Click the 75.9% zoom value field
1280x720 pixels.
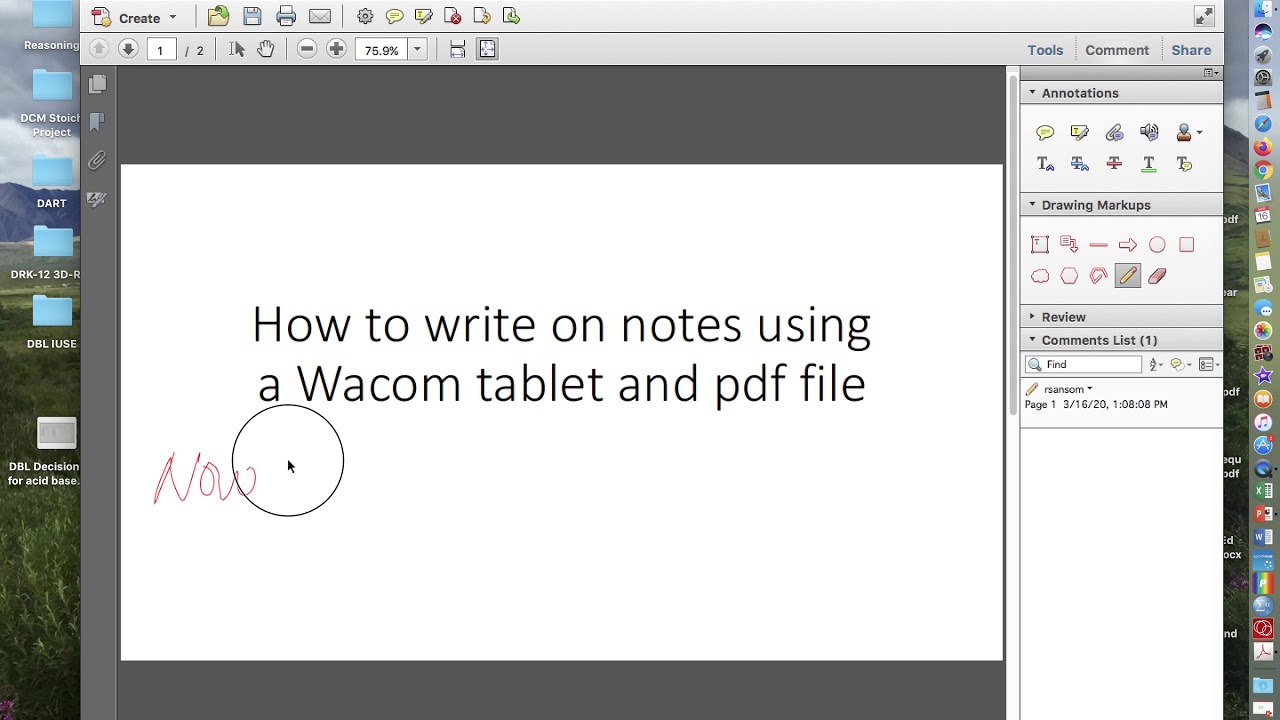tap(381, 49)
